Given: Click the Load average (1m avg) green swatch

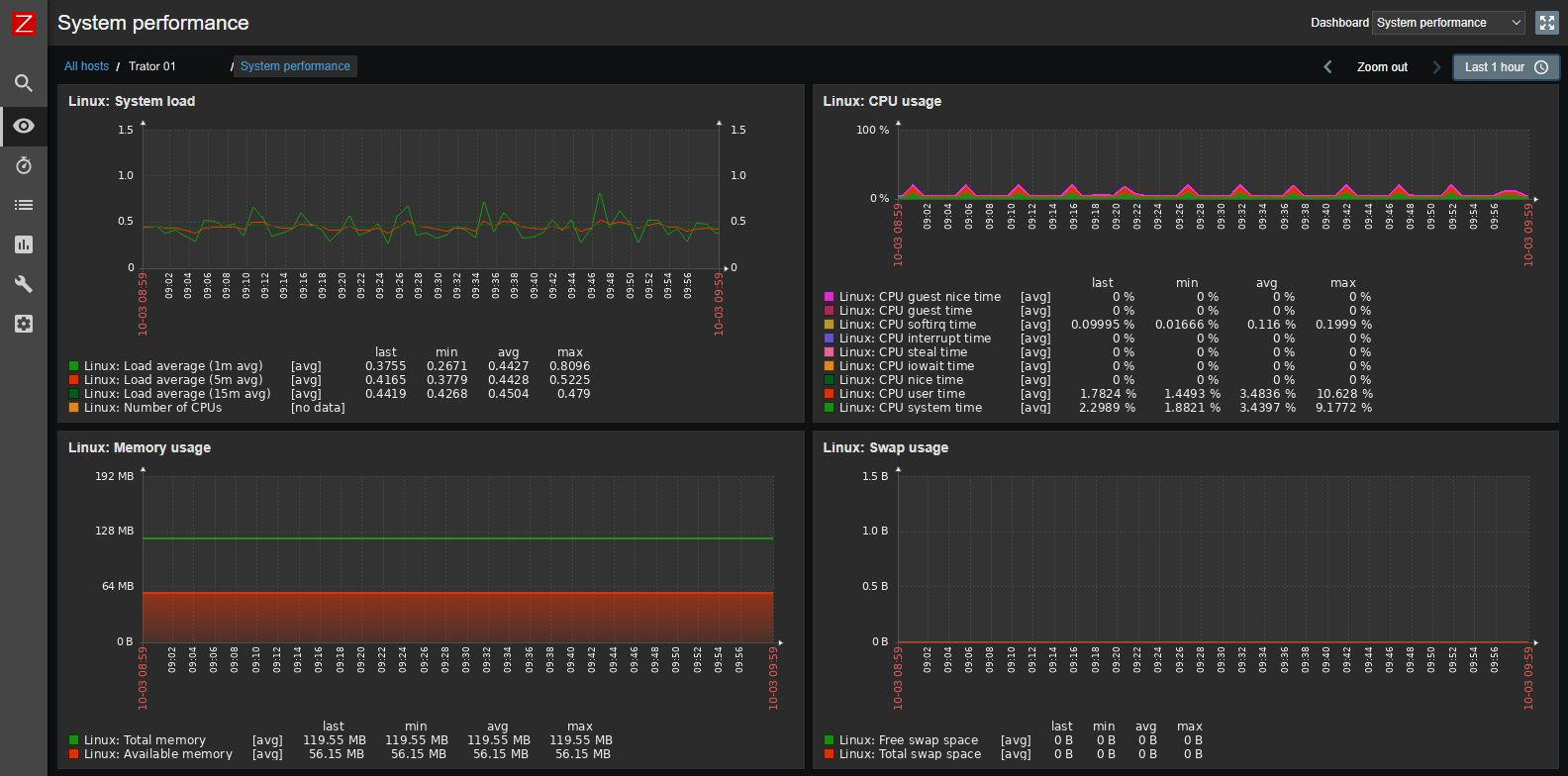Looking at the screenshot, I should click(x=73, y=366).
